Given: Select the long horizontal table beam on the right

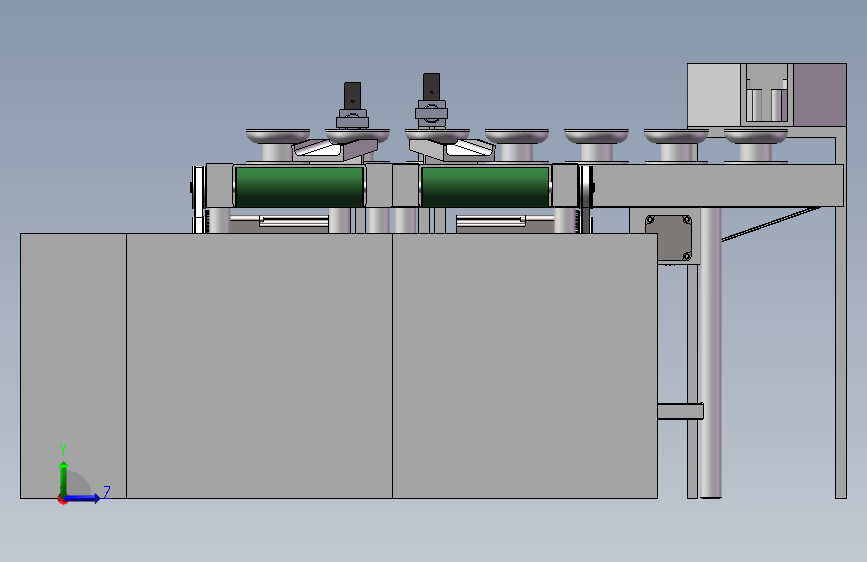Looking at the screenshot, I should tap(718, 185).
